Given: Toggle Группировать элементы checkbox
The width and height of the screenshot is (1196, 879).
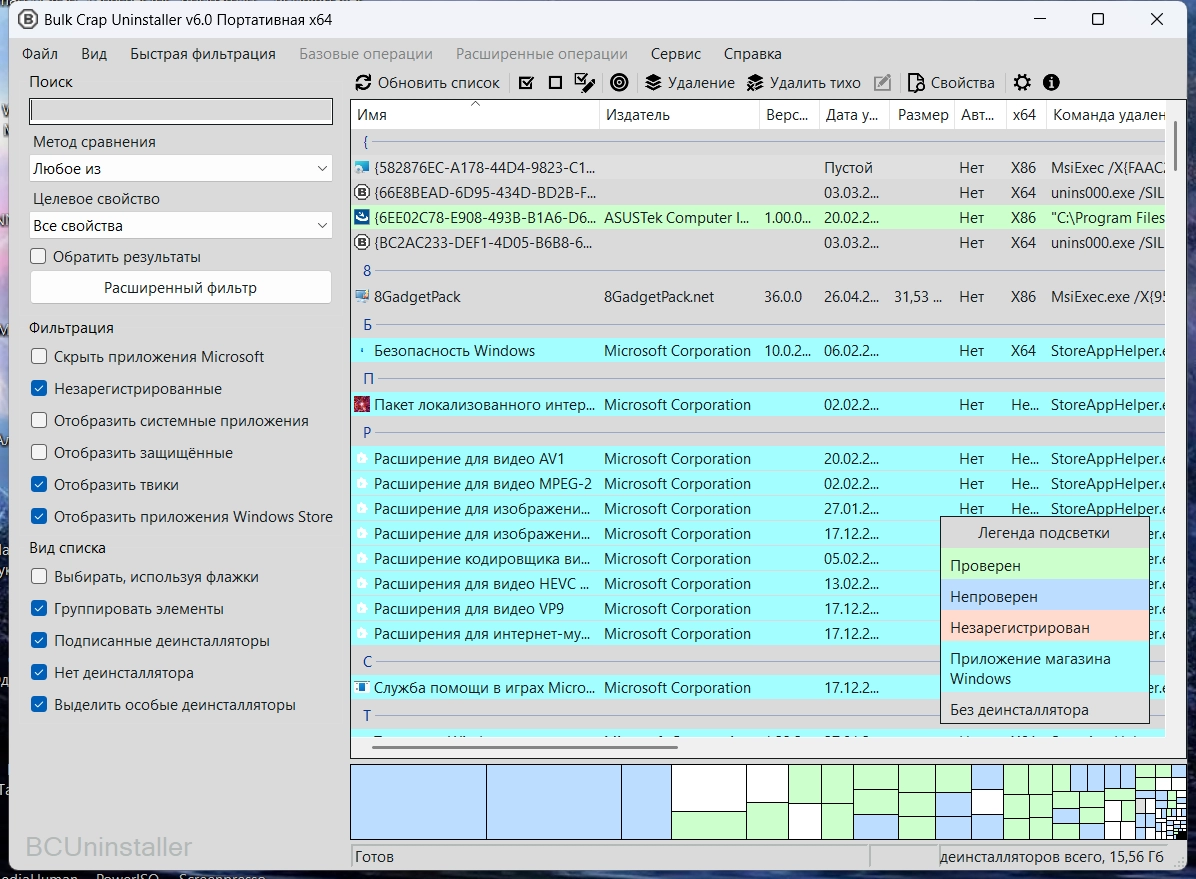Looking at the screenshot, I should (39, 609).
